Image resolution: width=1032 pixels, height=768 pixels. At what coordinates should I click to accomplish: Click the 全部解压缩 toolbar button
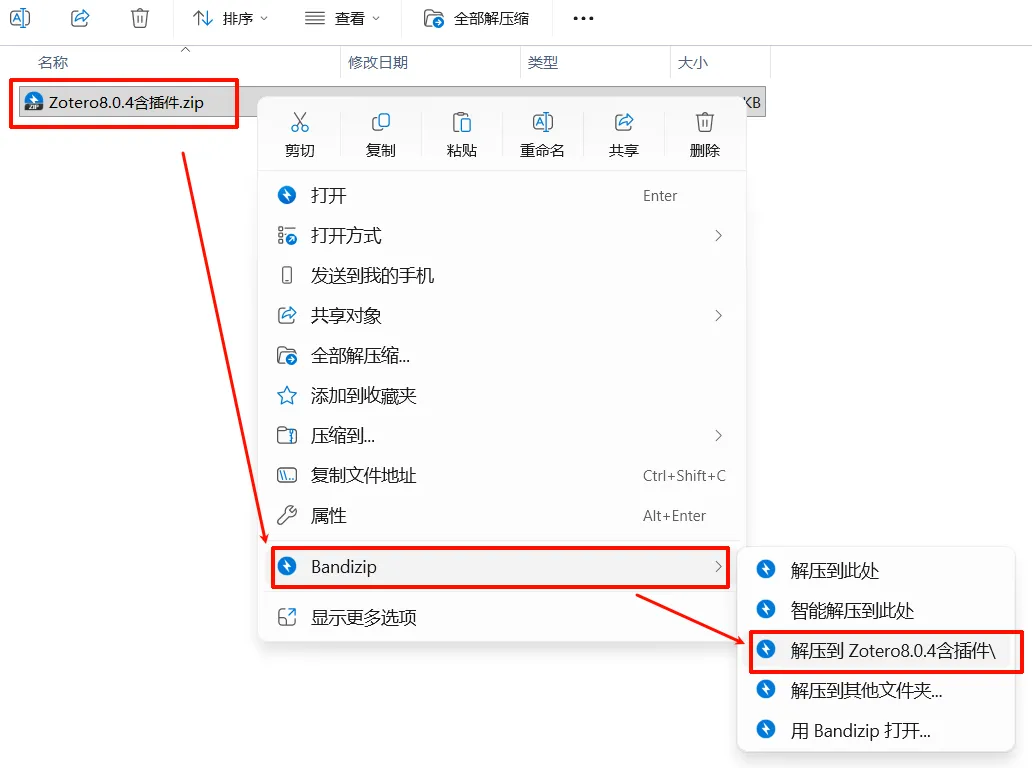[x=477, y=18]
